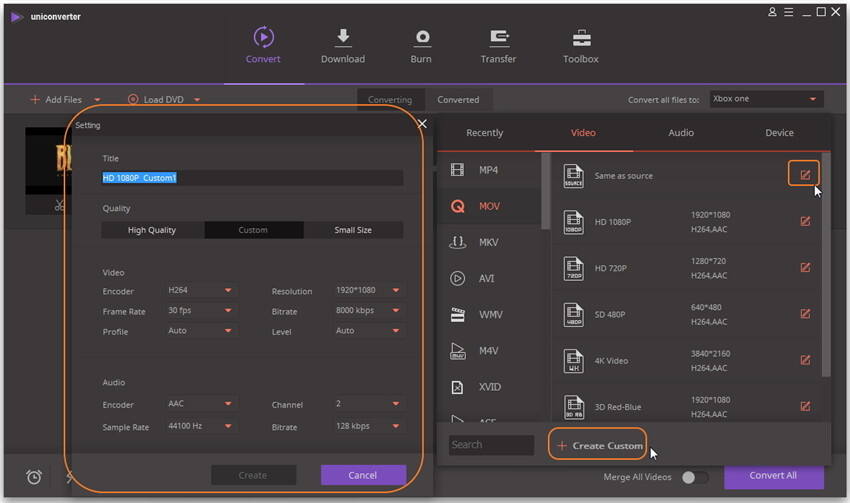This screenshot has width=850, height=503.
Task: Click the Convert All button
Action: click(774, 476)
